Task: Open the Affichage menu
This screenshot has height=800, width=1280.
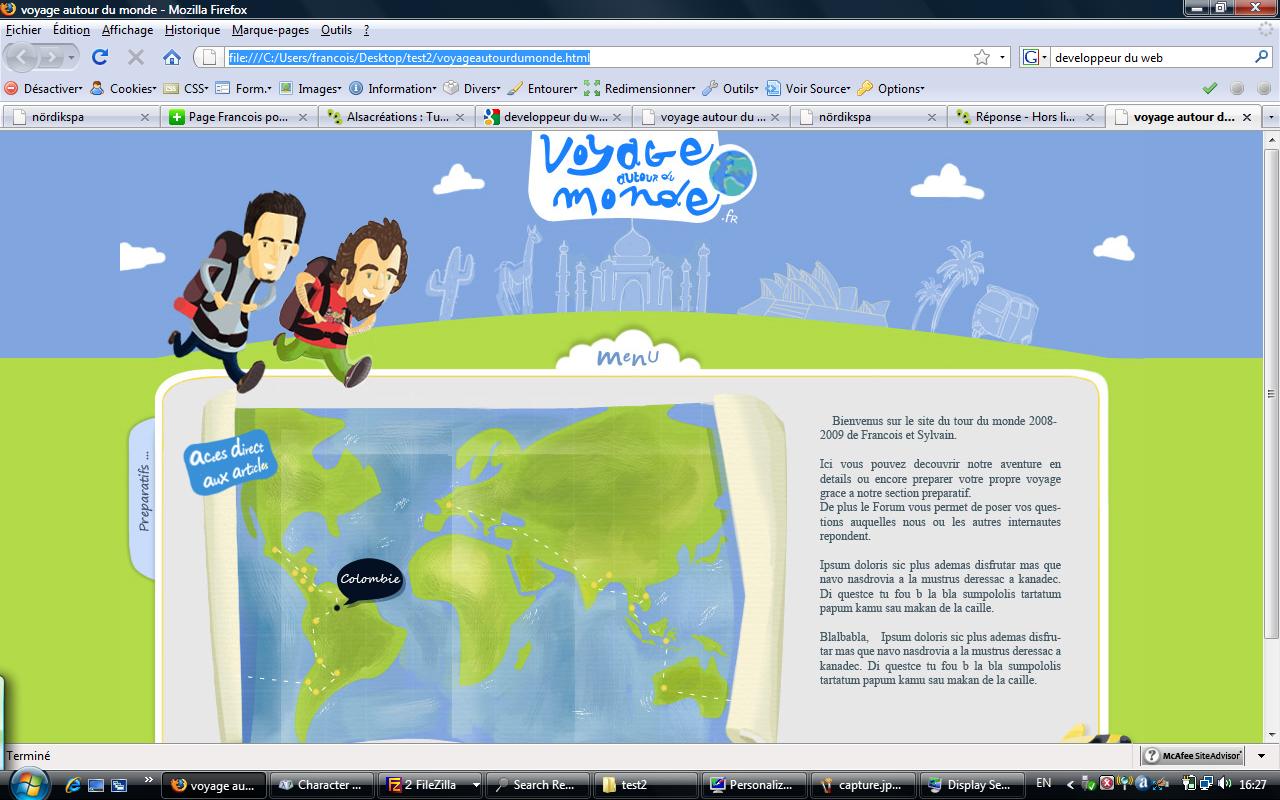Action: tap(127, 30)
